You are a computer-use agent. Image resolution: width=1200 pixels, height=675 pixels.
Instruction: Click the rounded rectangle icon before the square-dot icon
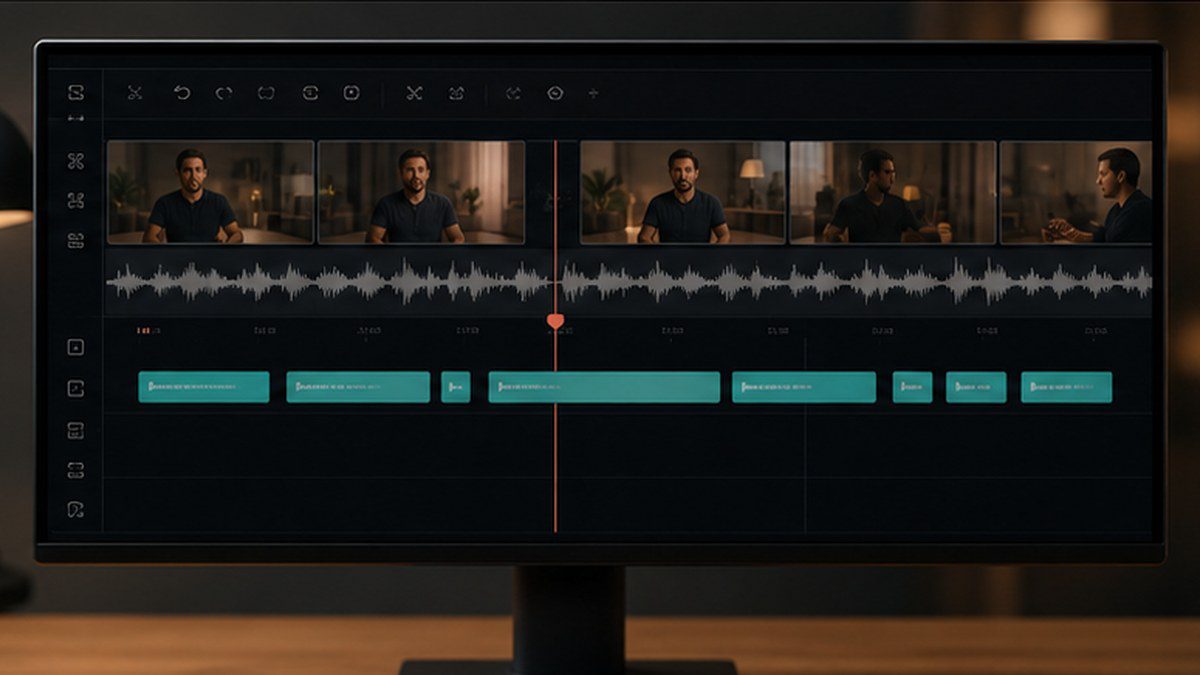coord(310,93)
